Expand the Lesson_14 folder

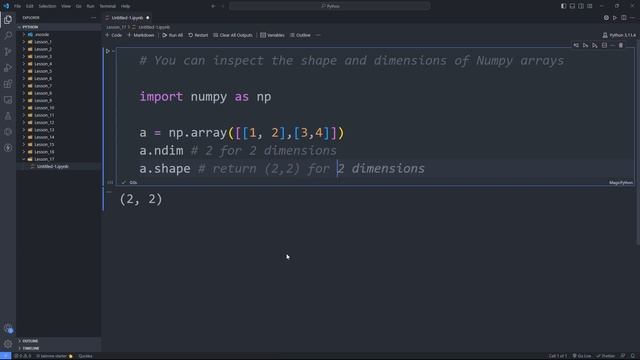pyautogui.click(x=58, y=137)
